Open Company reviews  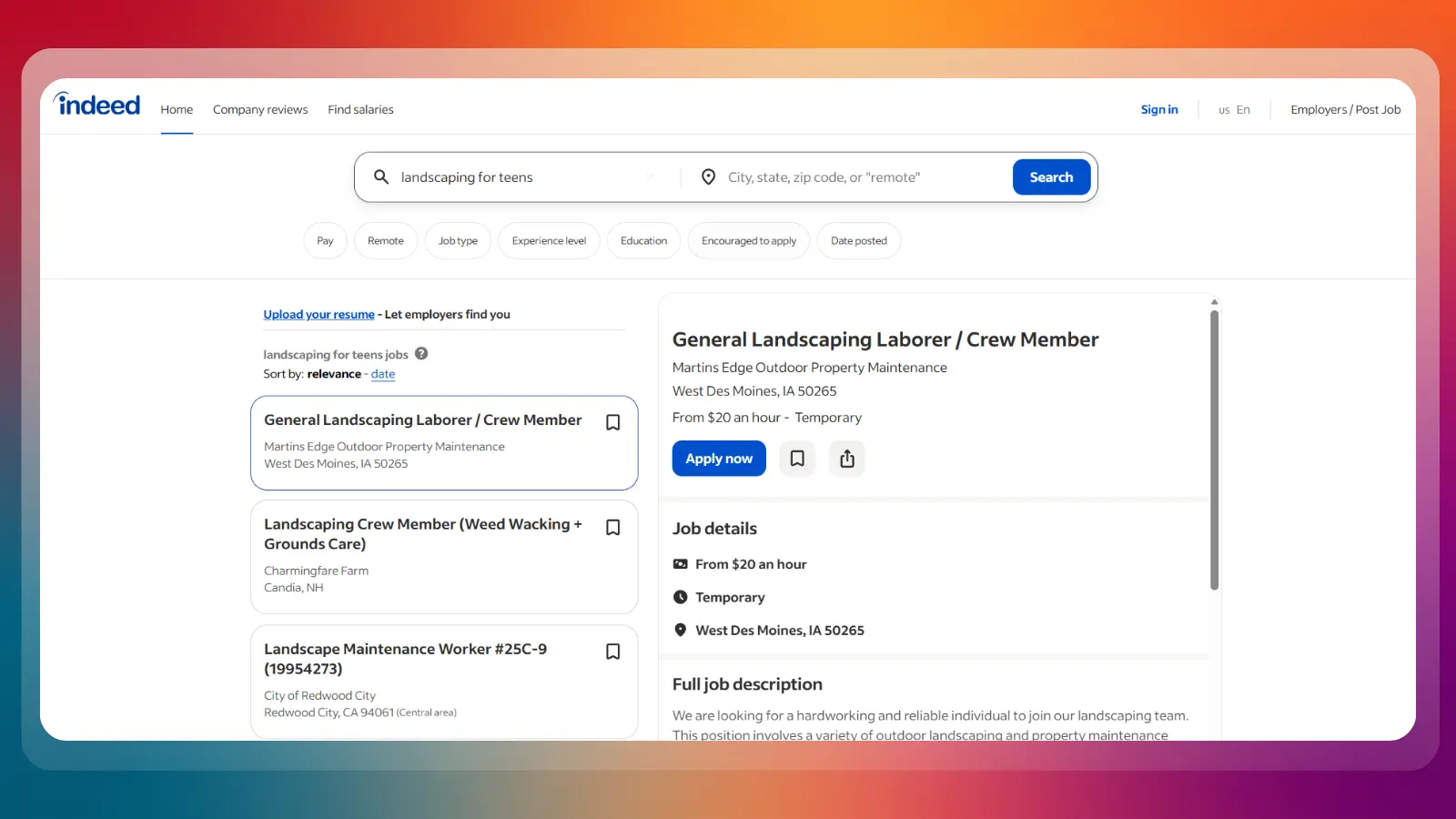point(260,110)
